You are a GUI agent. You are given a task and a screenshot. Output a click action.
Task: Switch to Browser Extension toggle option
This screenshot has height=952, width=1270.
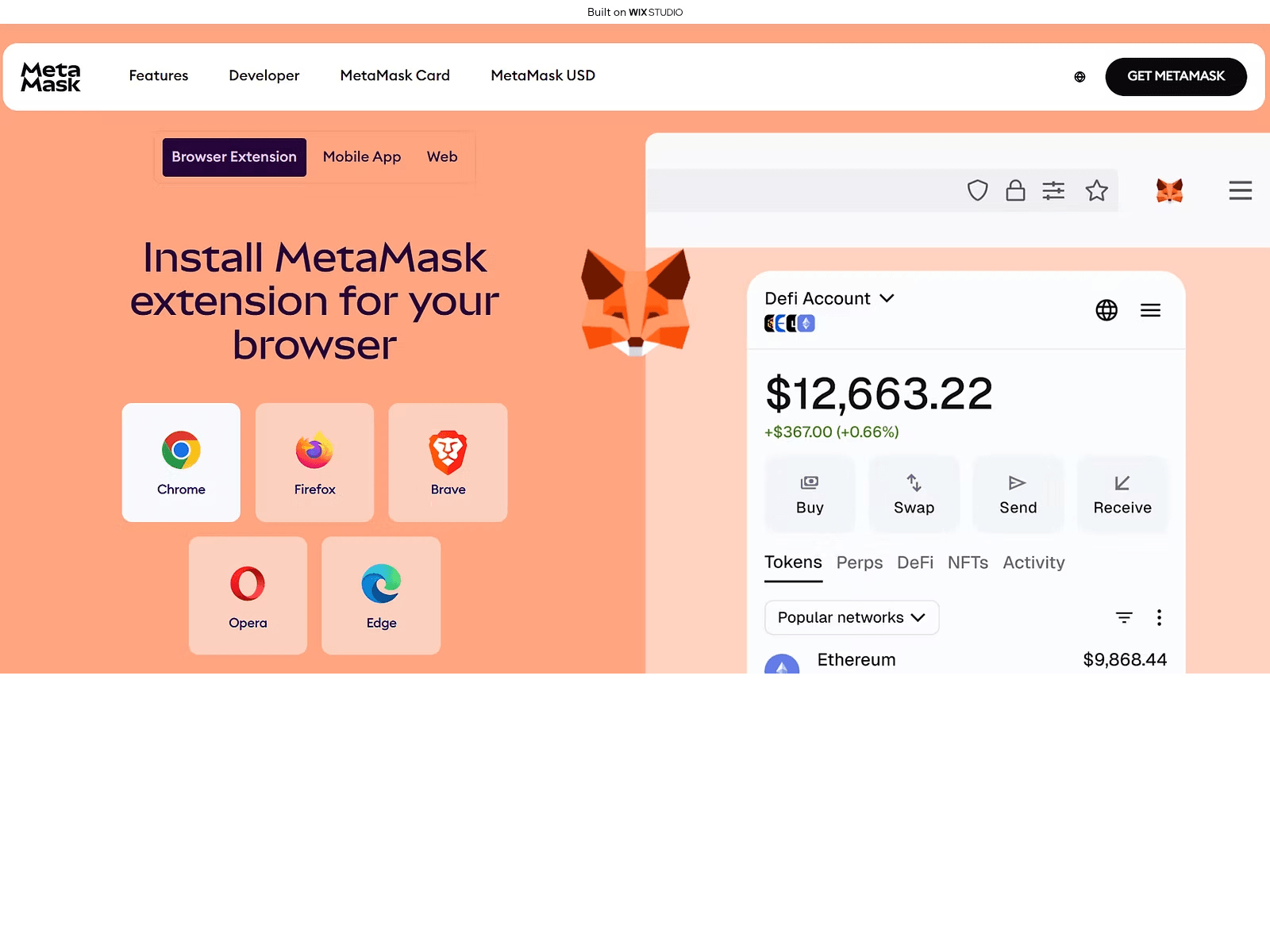pyautogui.click(x=234, y=157)
